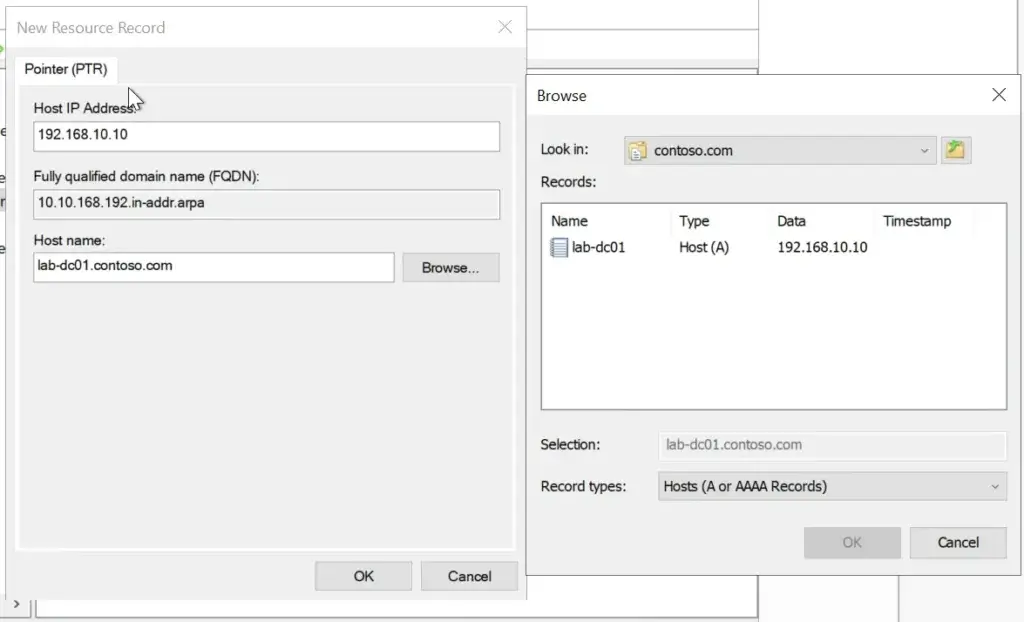Click the greyed-out OK in Browse dialog

pyautogui.click(x=851, y=542)
